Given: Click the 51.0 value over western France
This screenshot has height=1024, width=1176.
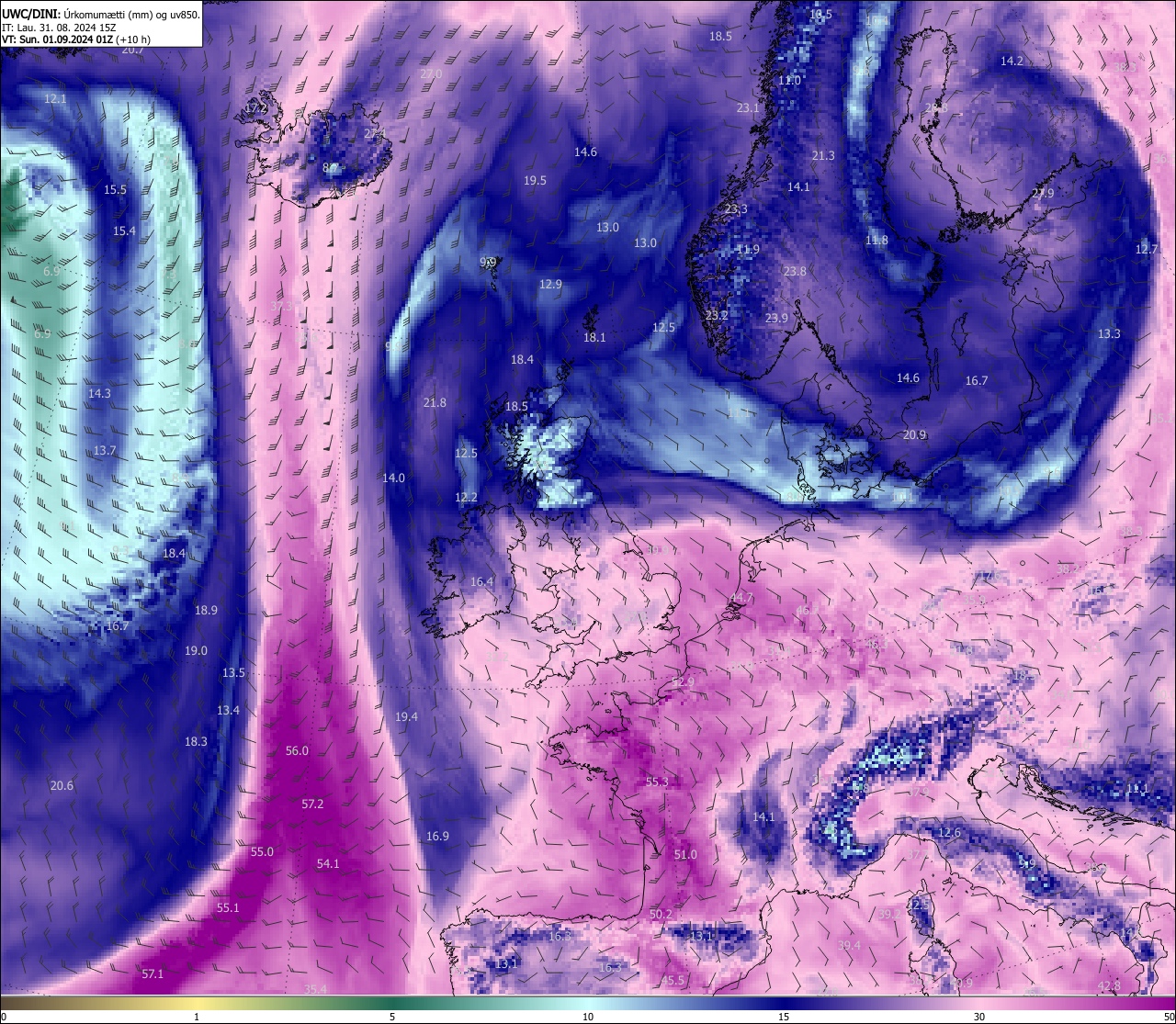Looking at the screenshot, I should point(685,854).
